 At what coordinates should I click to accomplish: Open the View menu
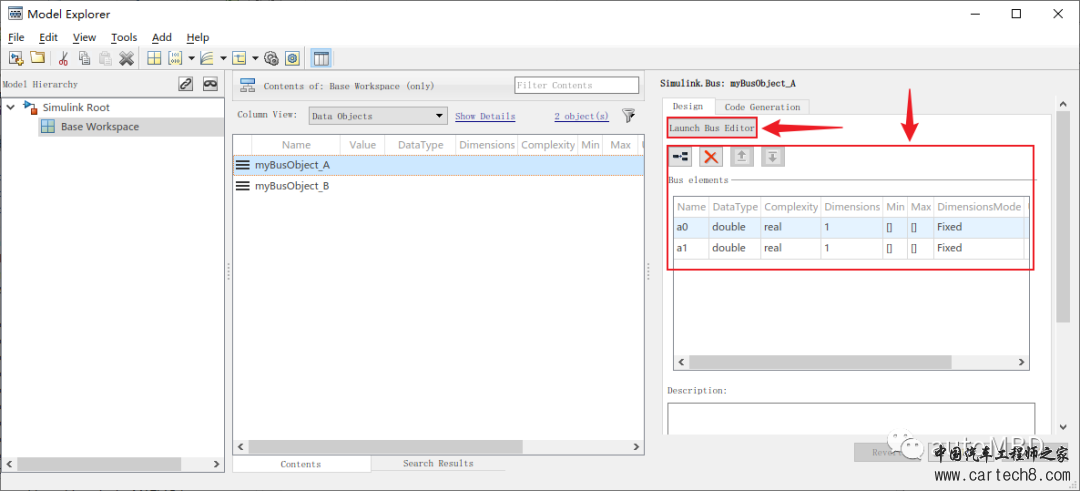tap(84, 37)
